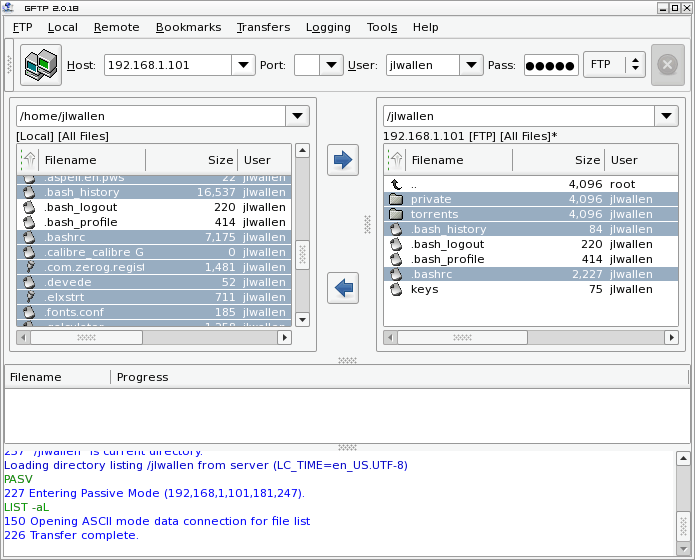
Task: Click the remote parent directory icon
Action: [396, 184]
